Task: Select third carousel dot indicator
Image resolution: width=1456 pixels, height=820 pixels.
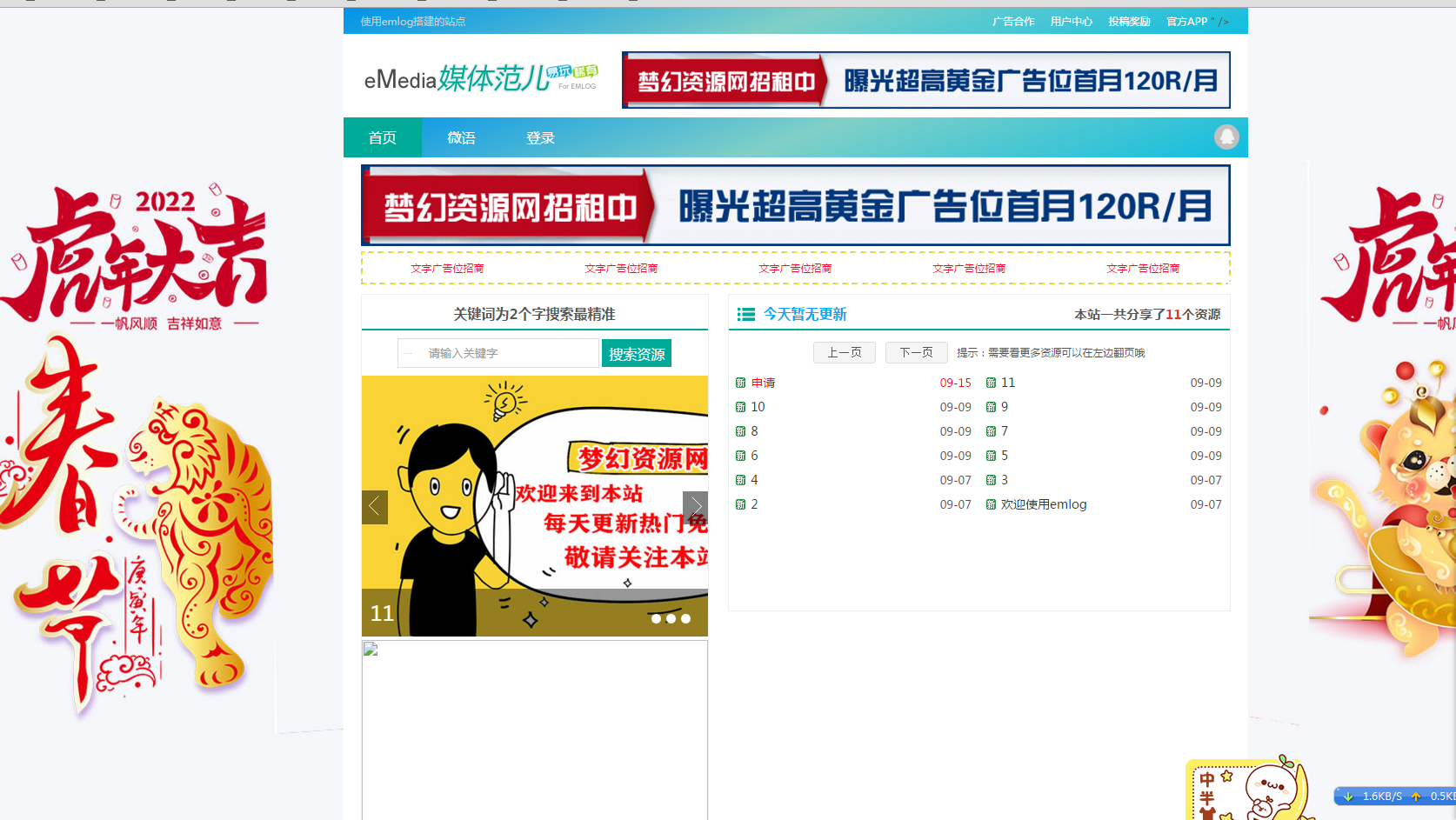Action: (685, 619)
